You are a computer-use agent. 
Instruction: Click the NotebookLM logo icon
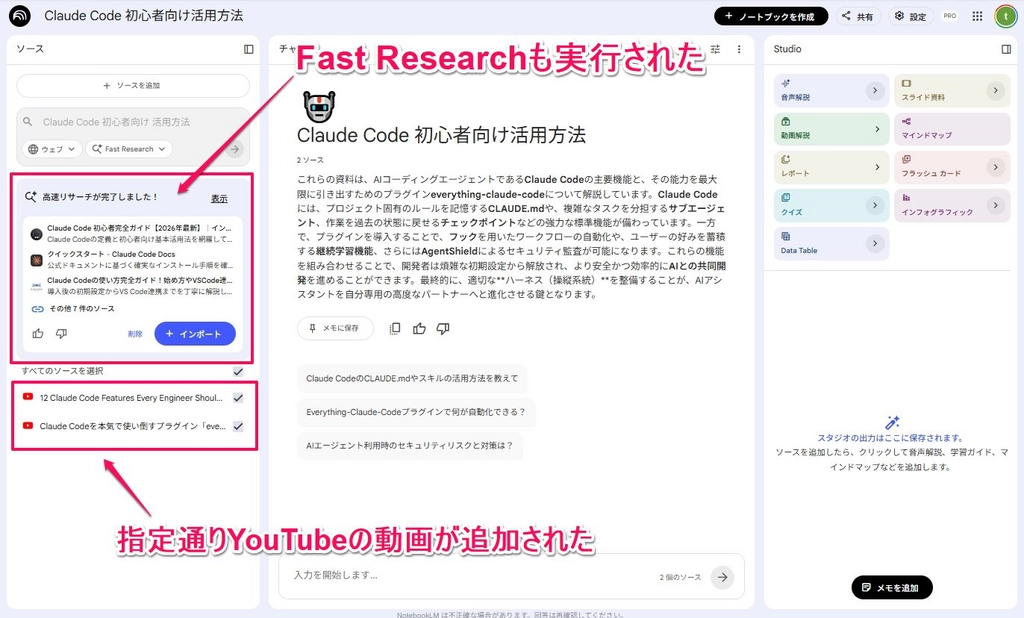[20, 16]
